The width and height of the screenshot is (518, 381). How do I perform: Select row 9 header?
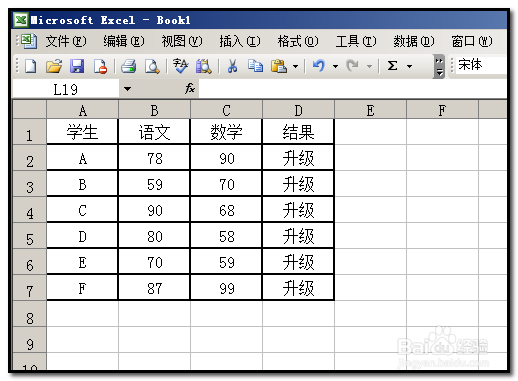point(29,340)
